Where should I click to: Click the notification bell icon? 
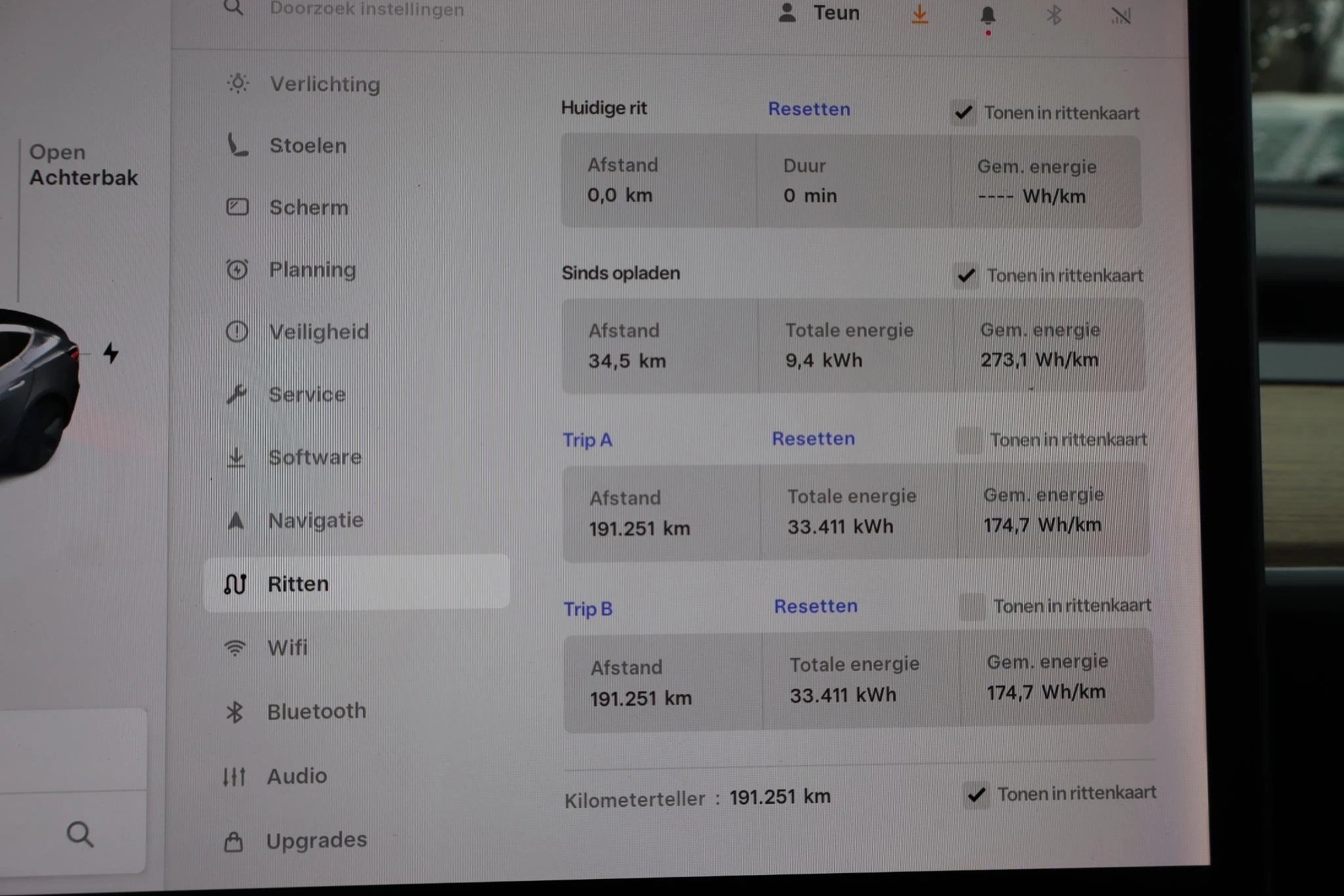pyautogui.click(x=988, y=16)
